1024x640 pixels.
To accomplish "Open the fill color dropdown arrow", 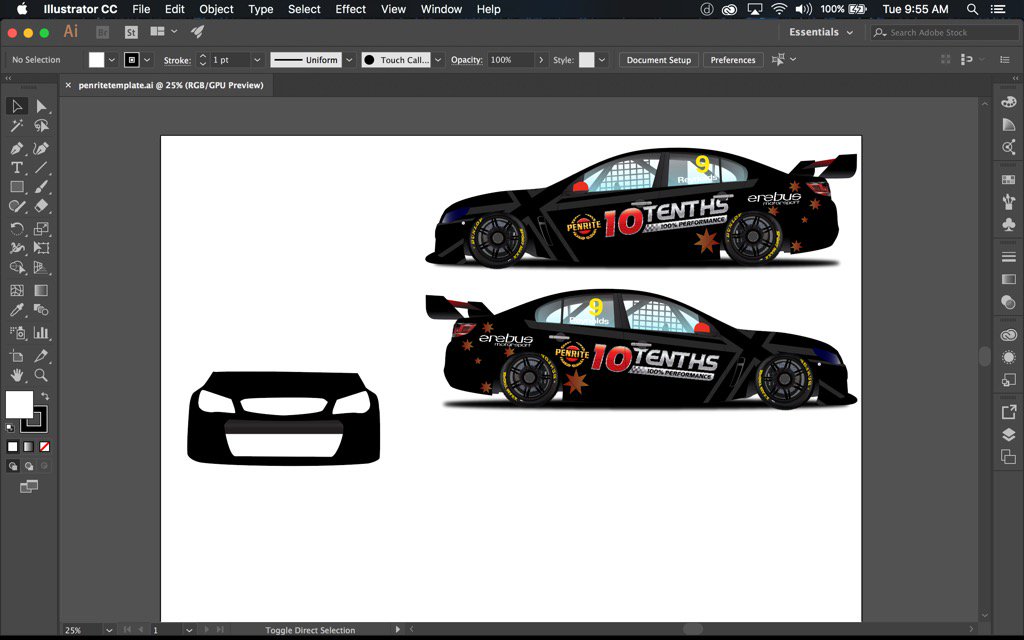I will click(x=112, y=59).
